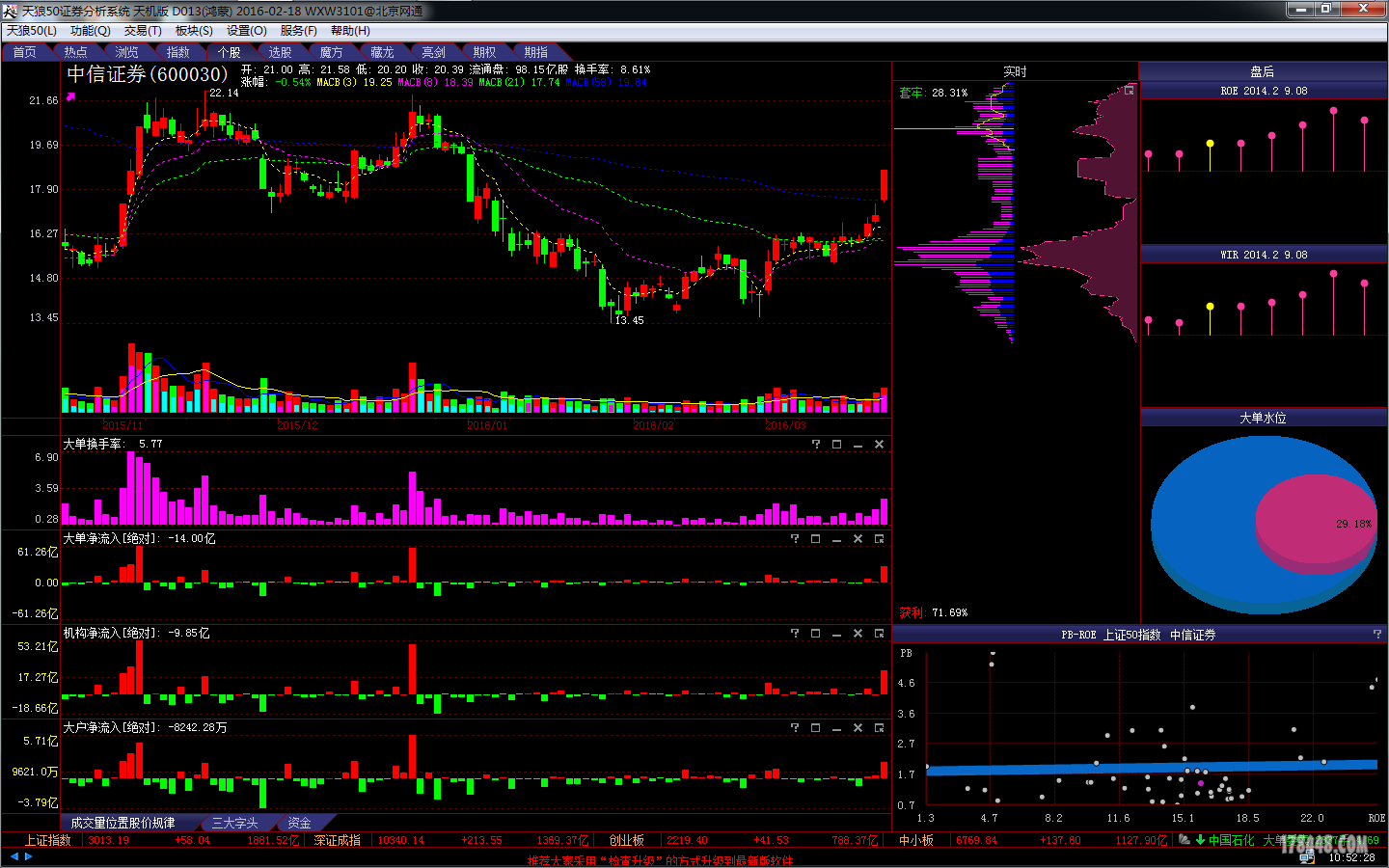1389x868 pixels.
Task: Switch to the 首页 tab
Action: coord(25,52)
